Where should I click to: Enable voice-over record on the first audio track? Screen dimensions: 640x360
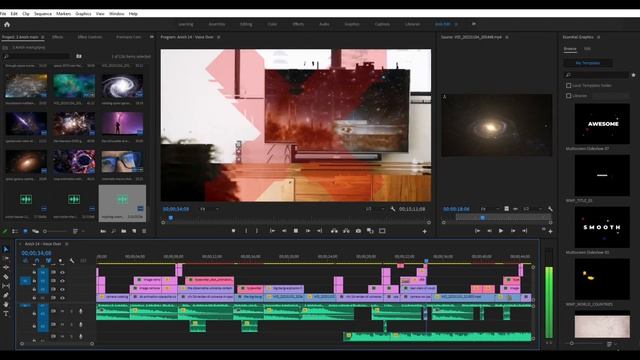pos(80,311)
